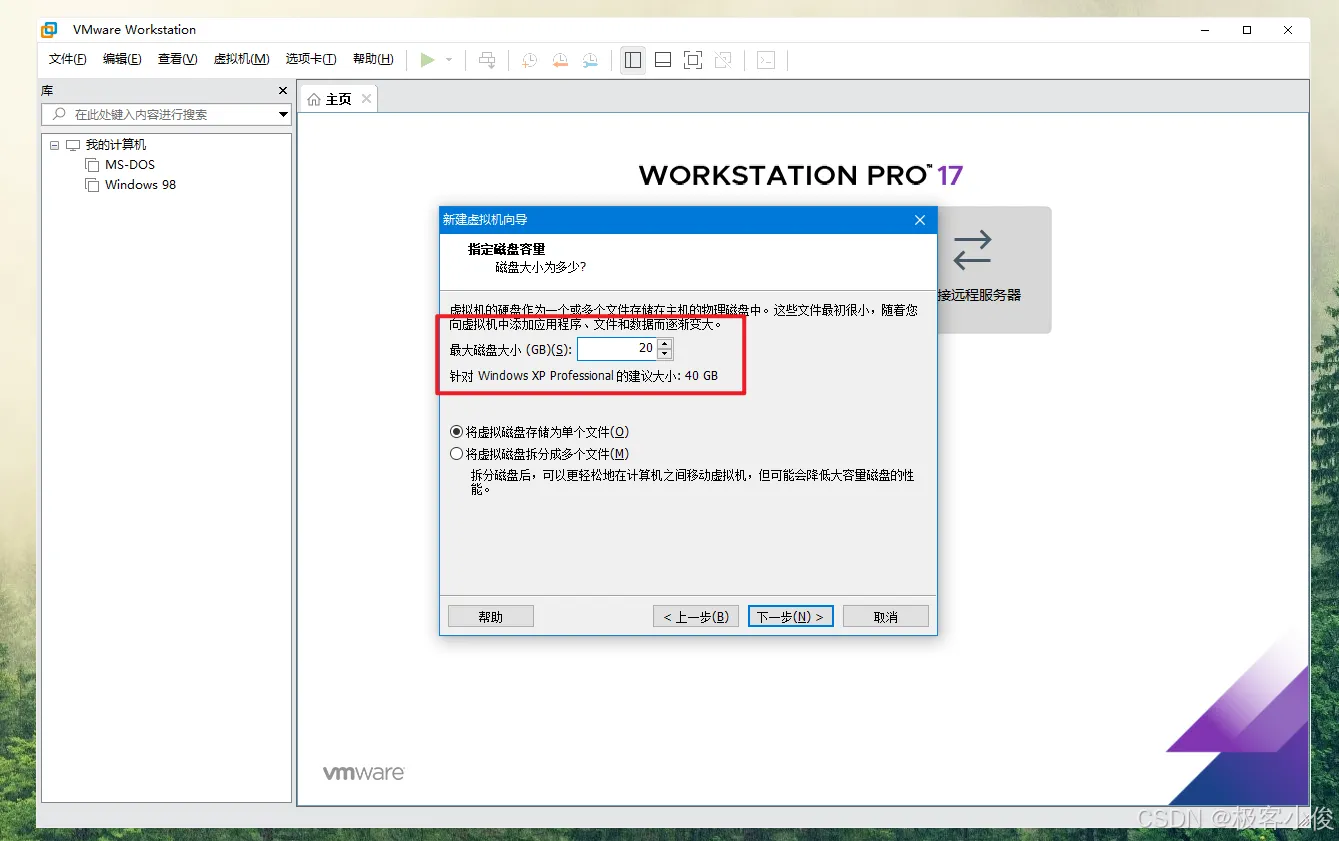
Task: Select Windows 98 in the library tree
Action: point(140,185)
